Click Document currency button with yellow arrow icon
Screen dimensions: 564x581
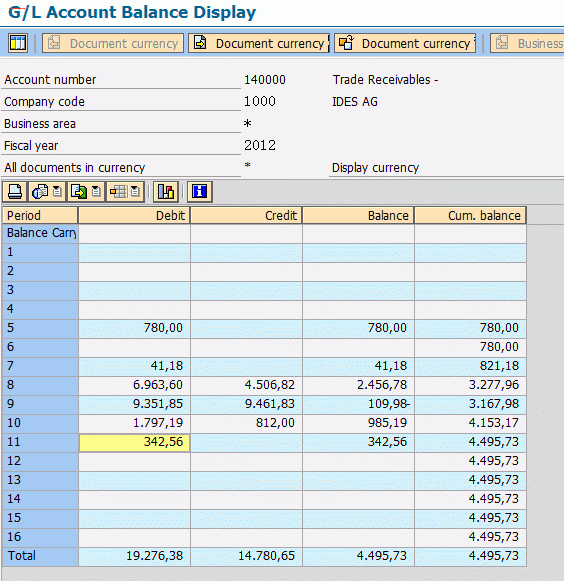(259, 43)
